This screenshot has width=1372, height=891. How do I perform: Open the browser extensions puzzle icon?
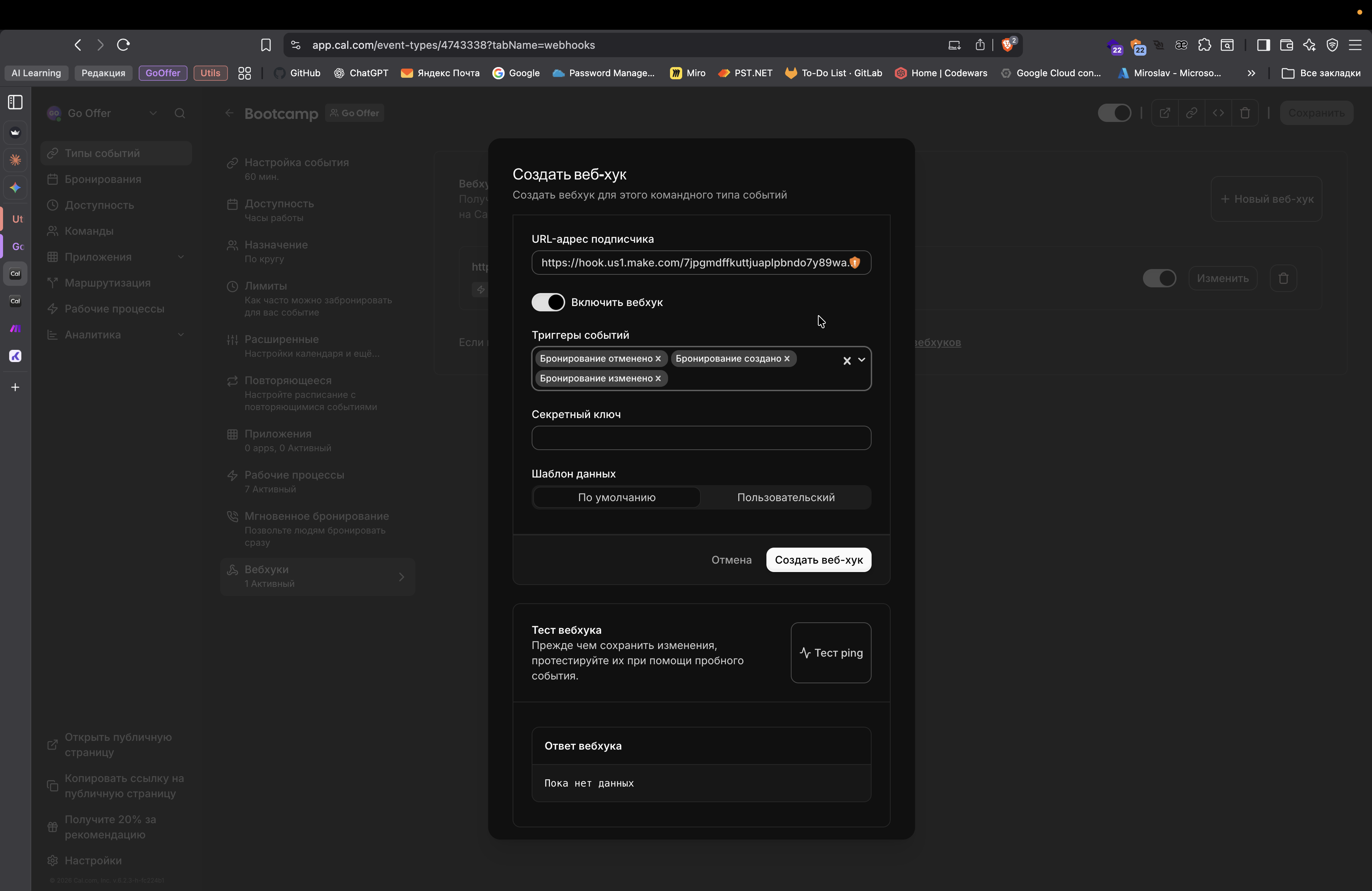(x=1204, y=45)
